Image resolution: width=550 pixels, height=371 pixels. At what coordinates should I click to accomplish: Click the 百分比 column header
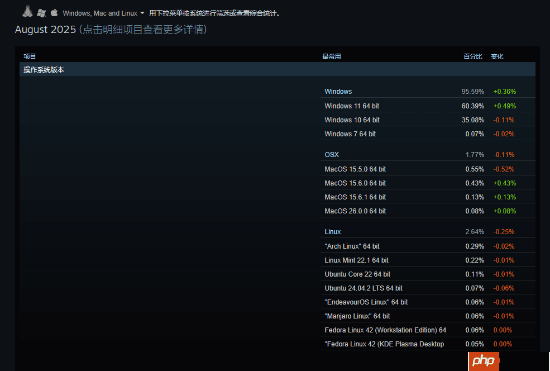click(x=472, y=56)
